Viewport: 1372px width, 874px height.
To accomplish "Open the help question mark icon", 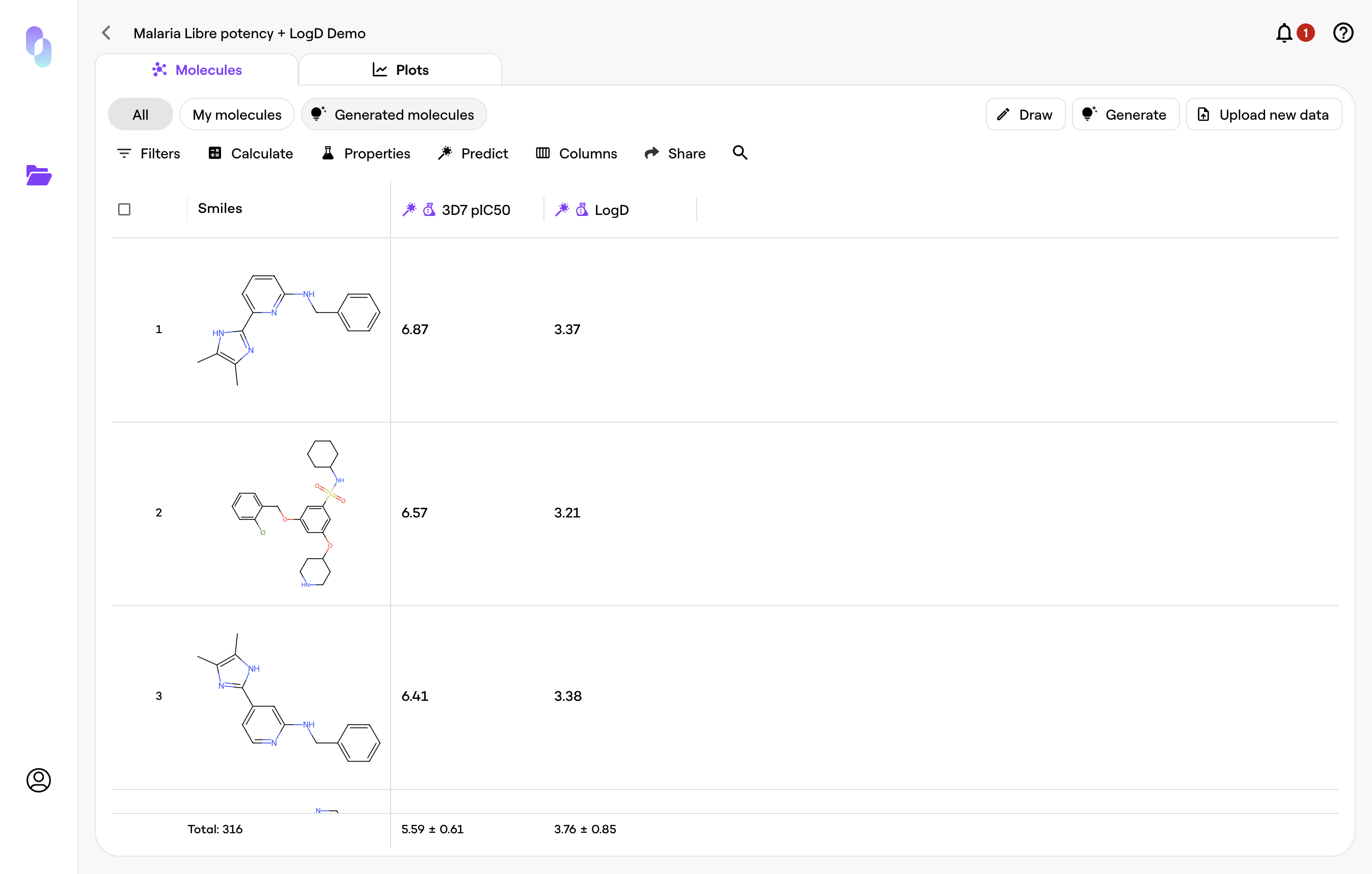I will (1343, 33).
